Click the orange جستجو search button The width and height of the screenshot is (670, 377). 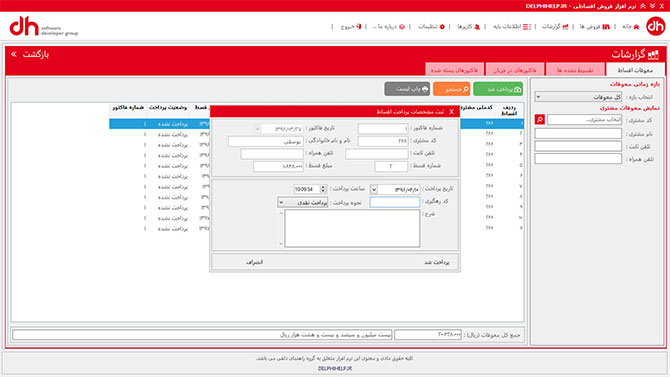tap(451, 89)
